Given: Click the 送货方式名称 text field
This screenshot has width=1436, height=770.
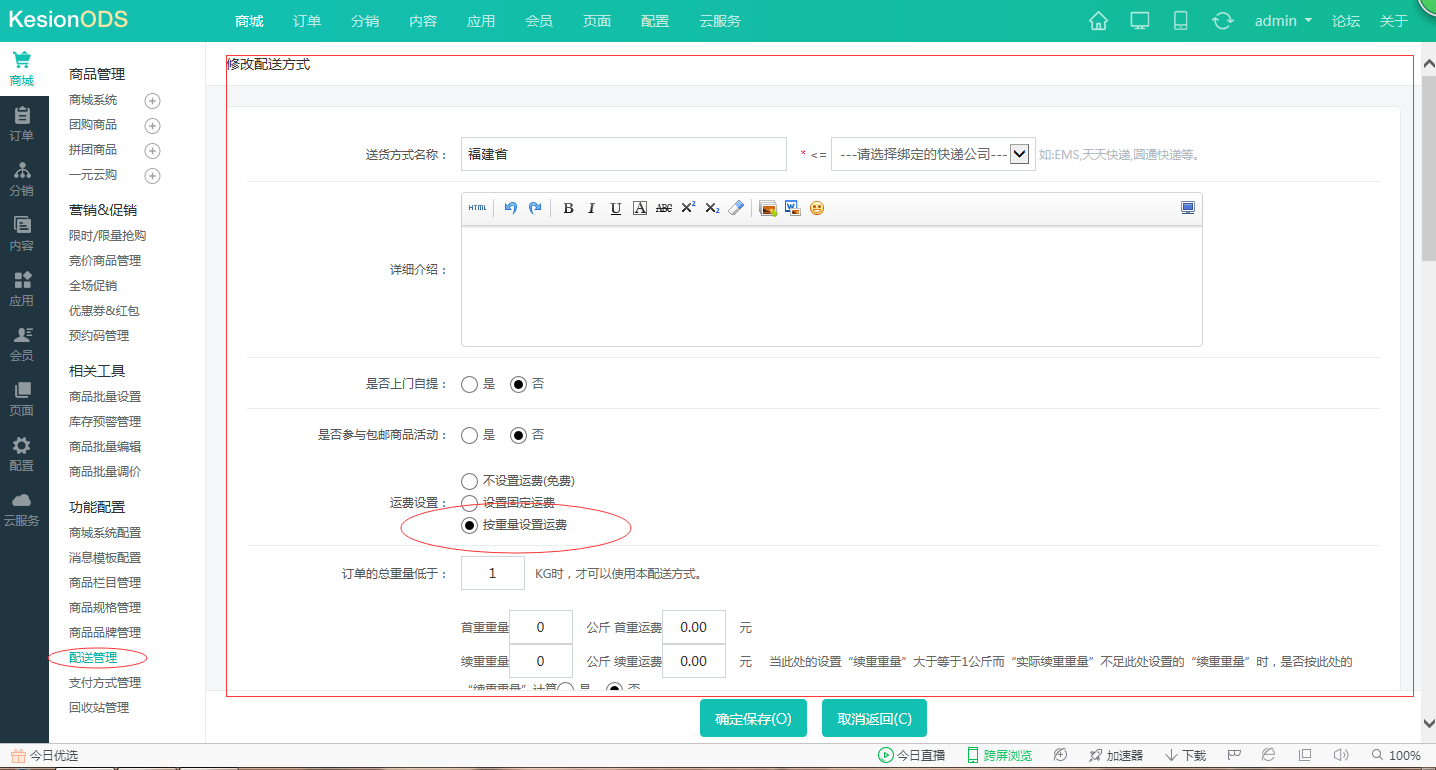Looking at the screenshot, I should coord(624,154).
